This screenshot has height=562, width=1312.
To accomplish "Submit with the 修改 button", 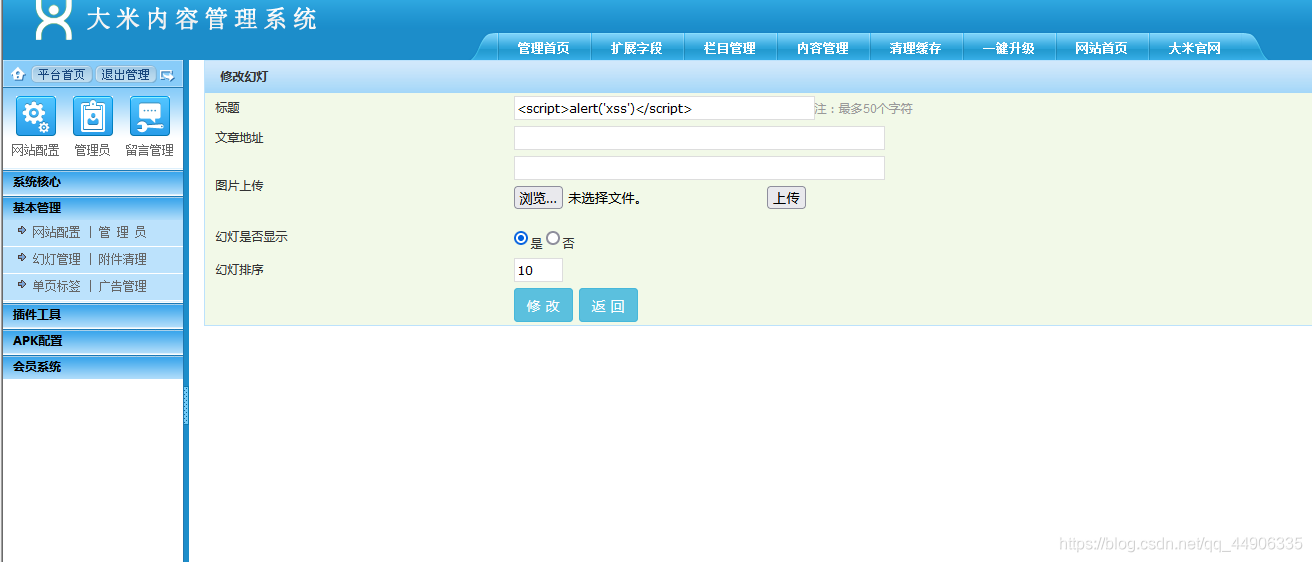I will 543,305.
